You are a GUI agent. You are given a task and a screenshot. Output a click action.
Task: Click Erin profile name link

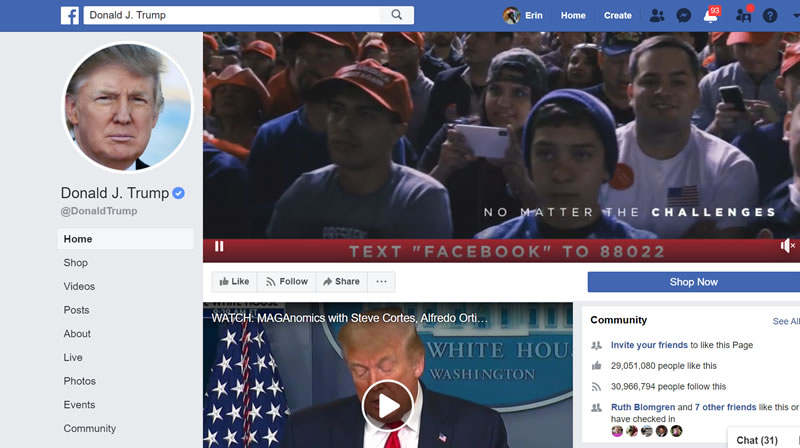pyautogui.click(x=534, y=16)
